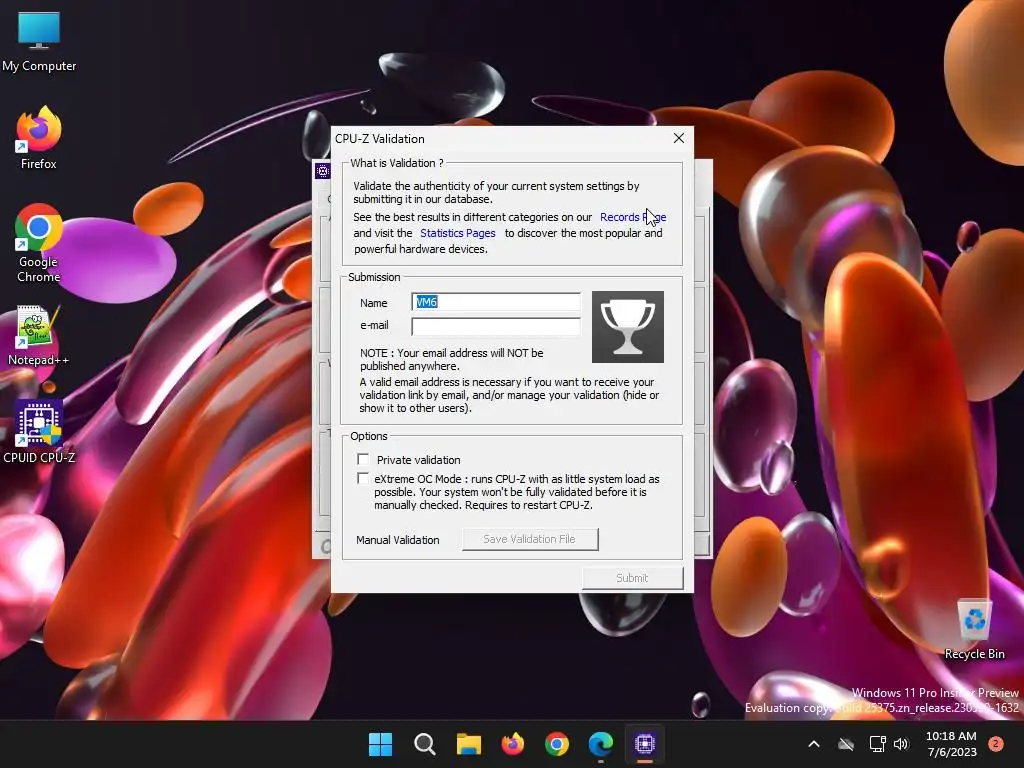
Task: Open volume speaker tray icon
Action: tap(901, 744)
